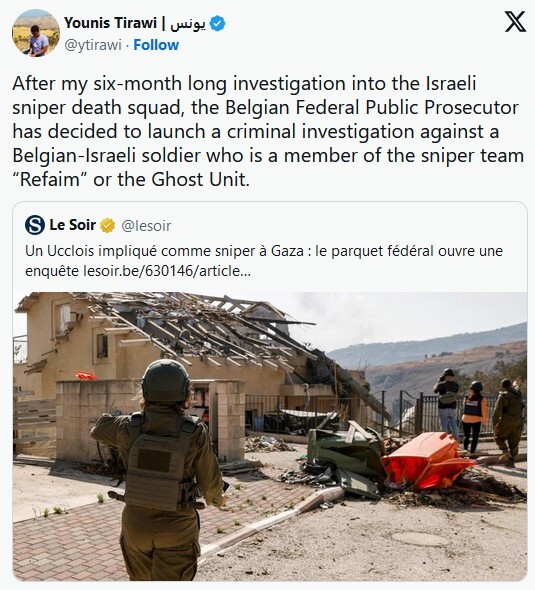The height and width of the screenshot is (590, 535).
Task: Click the words 'Ghost Unit' in tweet
Action: [x=199, y=179]
